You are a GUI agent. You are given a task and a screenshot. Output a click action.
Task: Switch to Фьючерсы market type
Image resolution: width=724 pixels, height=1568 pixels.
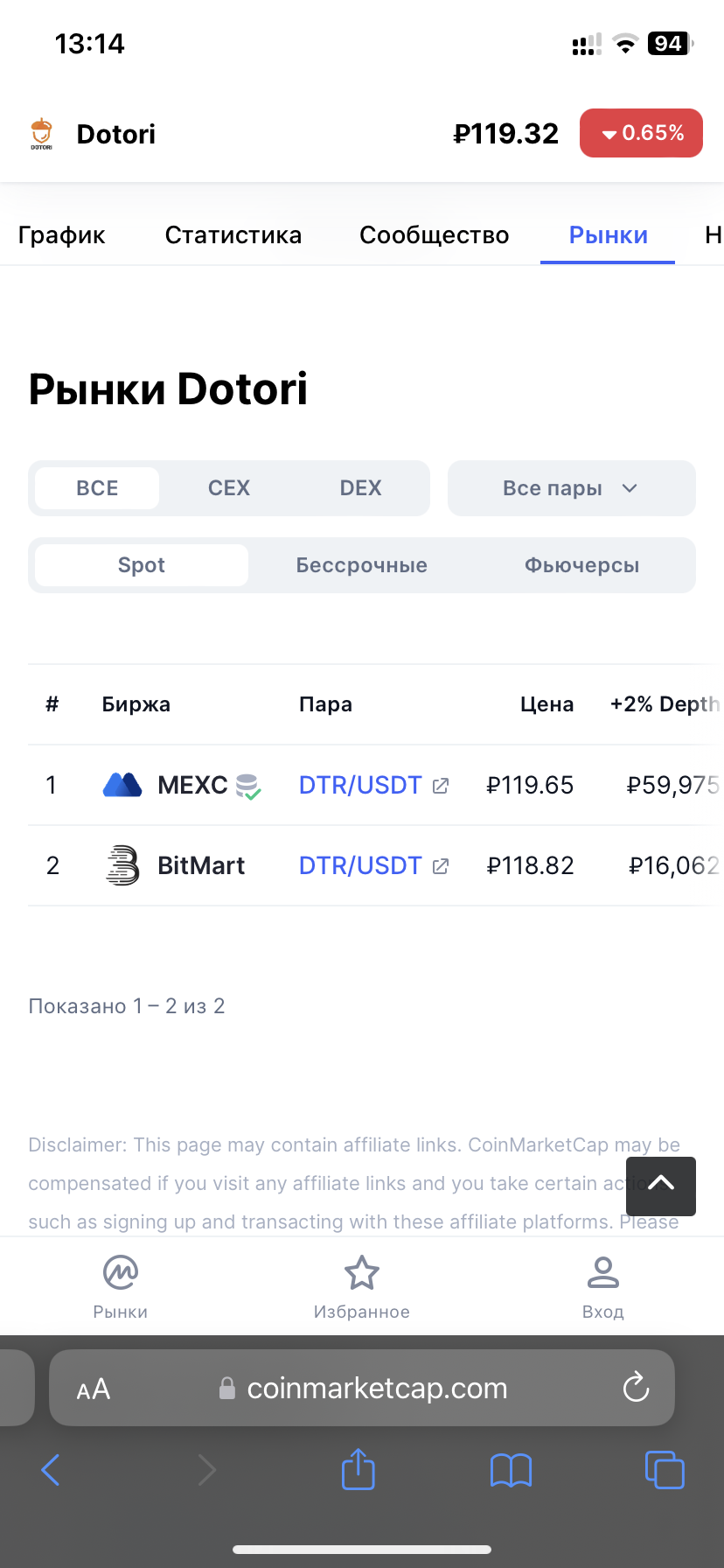(582, 565)
